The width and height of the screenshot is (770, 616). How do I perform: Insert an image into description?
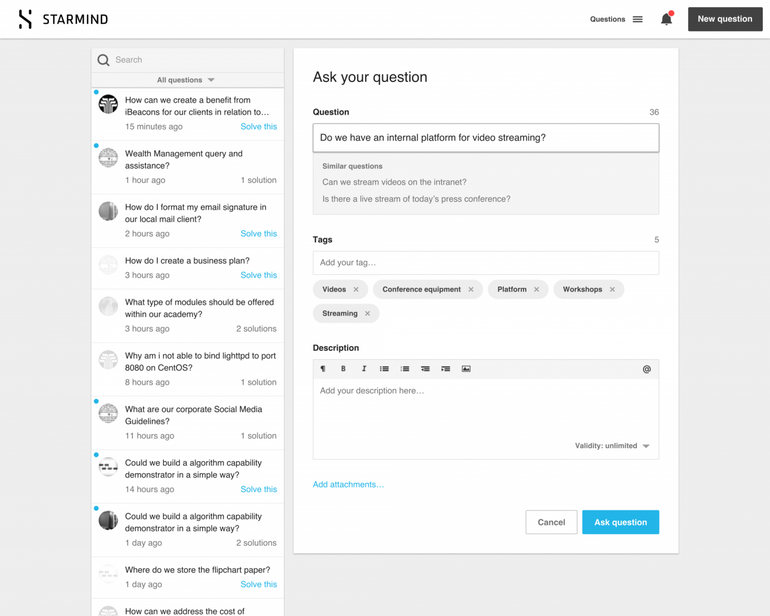(x=466, y=369)
